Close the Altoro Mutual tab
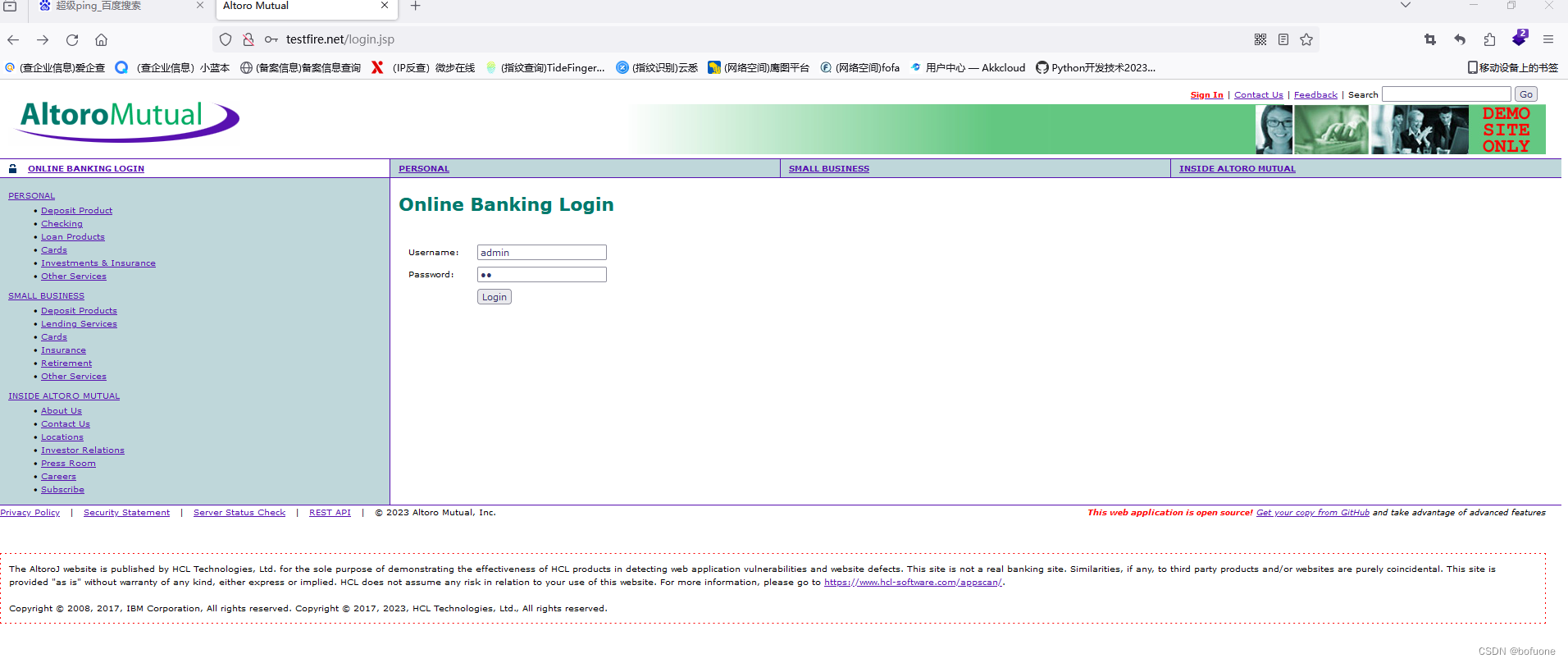Screen dimensions: 1568x663 pyautogui.click(x=385, y=6)
